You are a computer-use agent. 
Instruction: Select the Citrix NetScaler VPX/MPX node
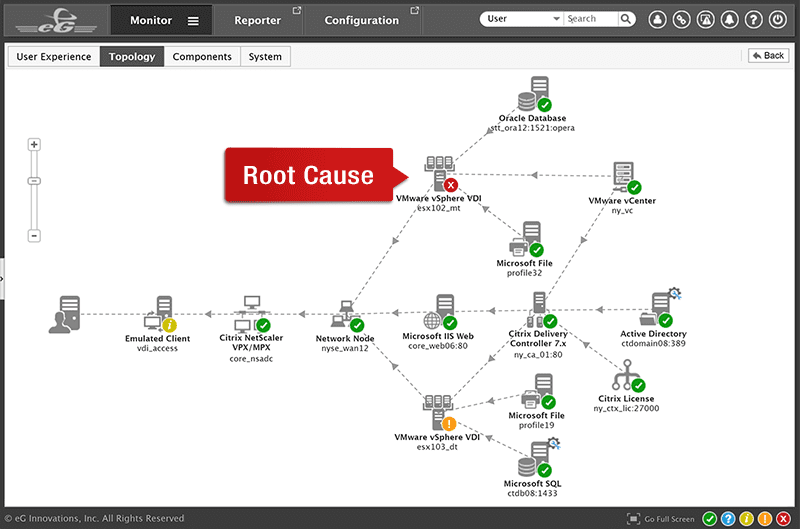252,313
